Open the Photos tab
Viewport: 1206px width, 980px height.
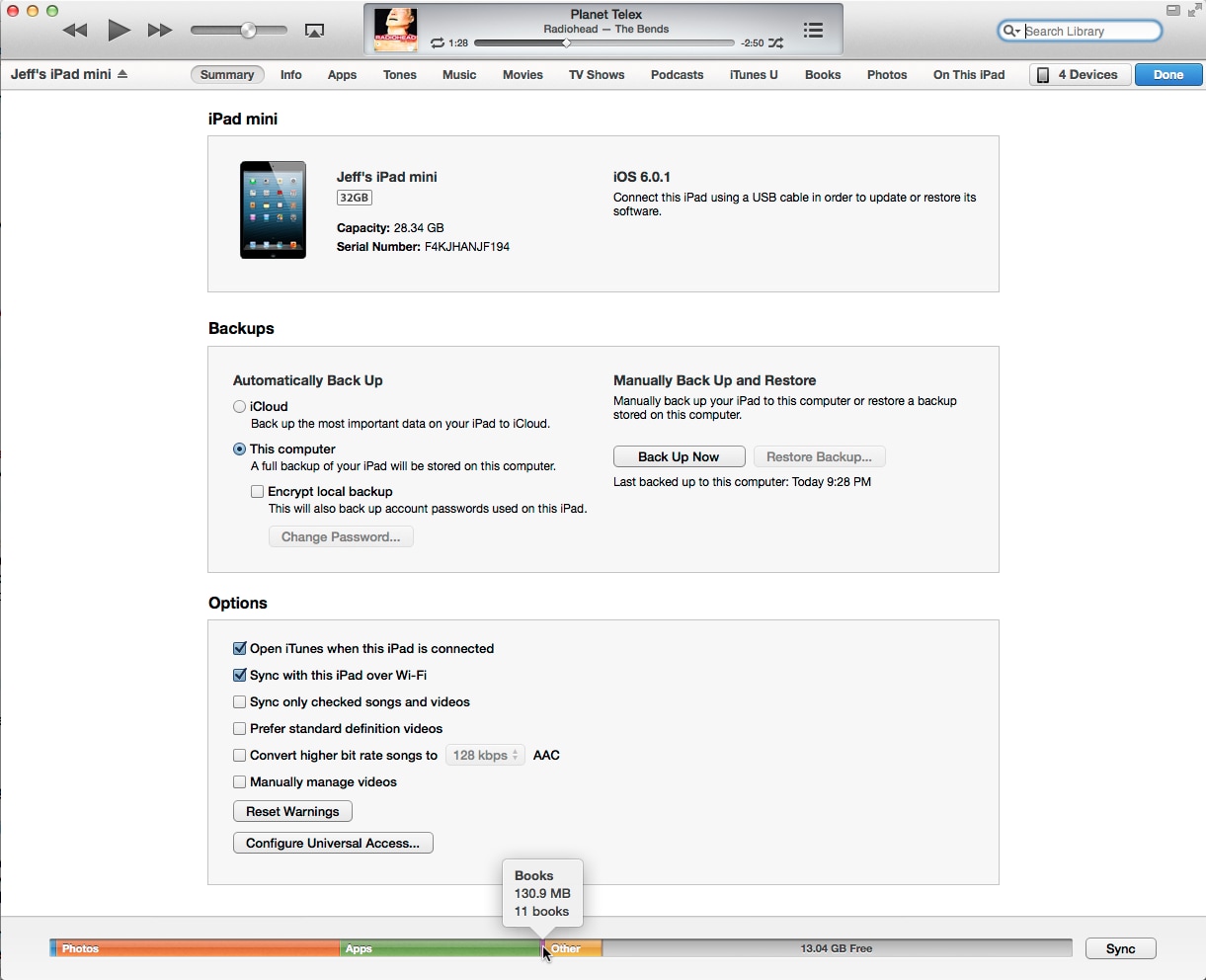pos(888,75)
